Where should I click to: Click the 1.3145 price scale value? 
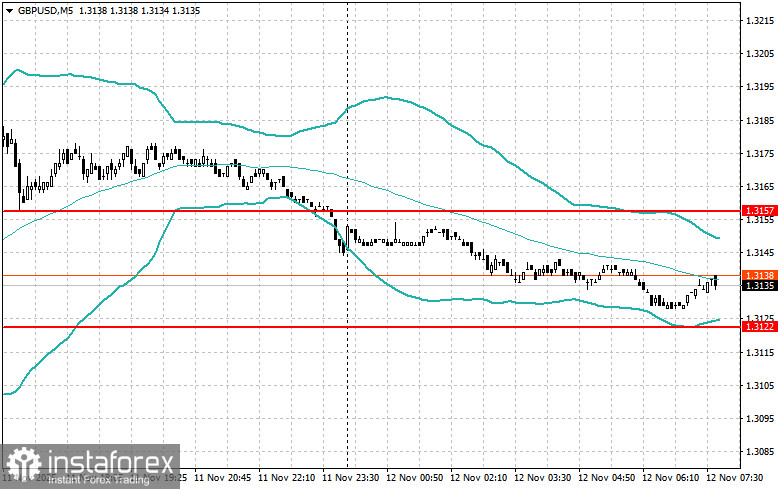coord(760,253)
